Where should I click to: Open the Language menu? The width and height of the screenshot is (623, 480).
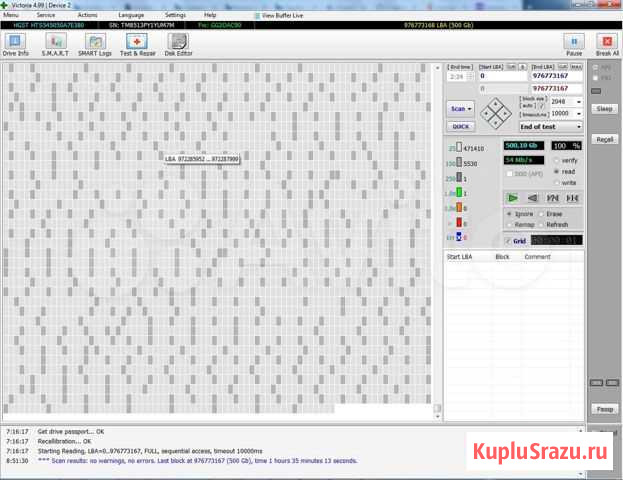click(130, 15)
